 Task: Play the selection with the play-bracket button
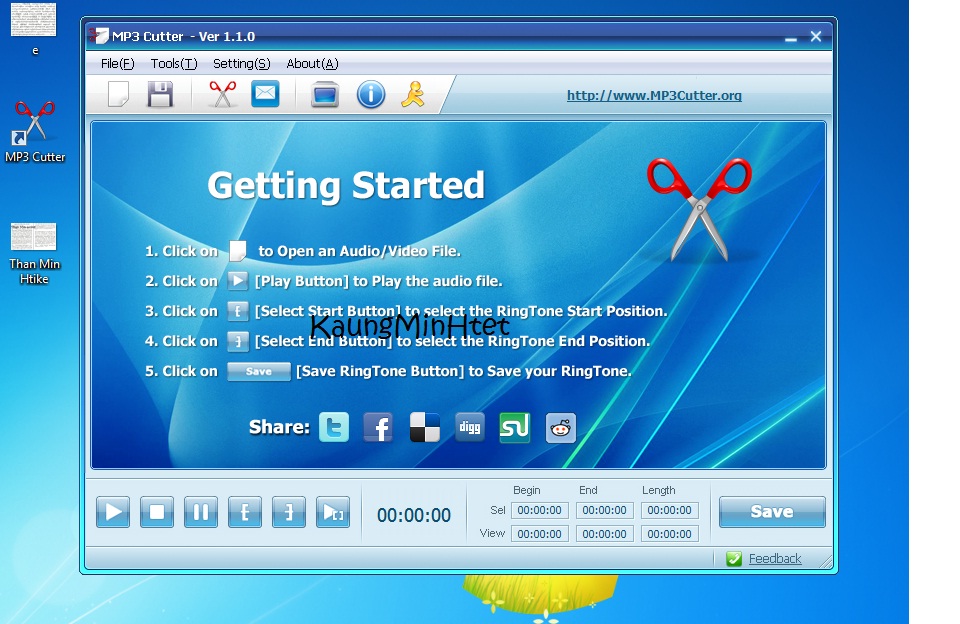coord(332,512)
